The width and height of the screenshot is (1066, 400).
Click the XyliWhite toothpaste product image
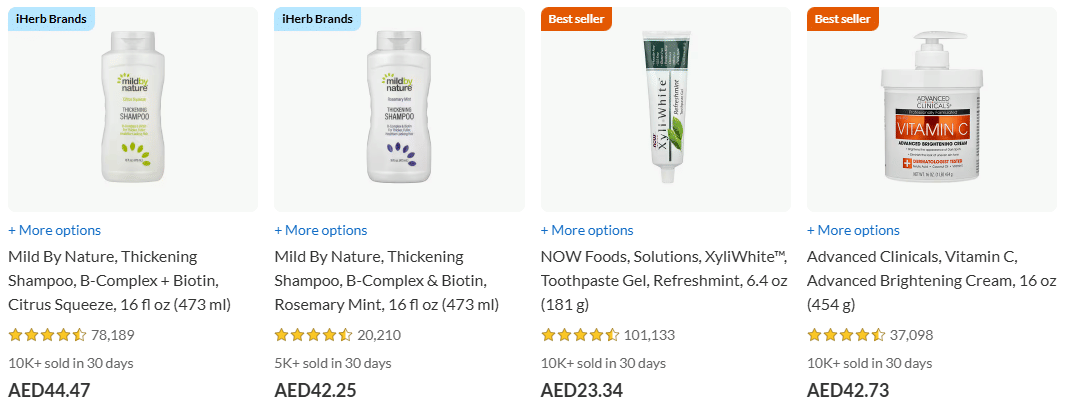pos(665,108)
